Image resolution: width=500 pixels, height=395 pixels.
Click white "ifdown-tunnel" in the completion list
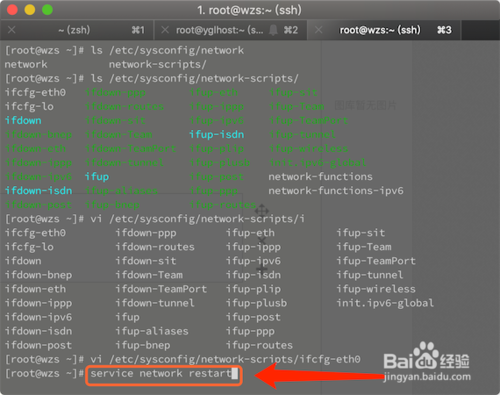tap(155, 303)
